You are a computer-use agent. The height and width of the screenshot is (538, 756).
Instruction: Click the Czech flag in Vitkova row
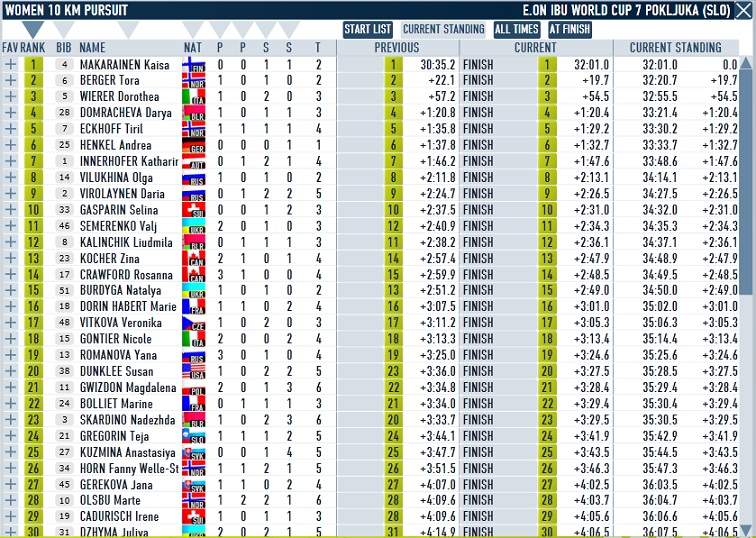[194, 323]
